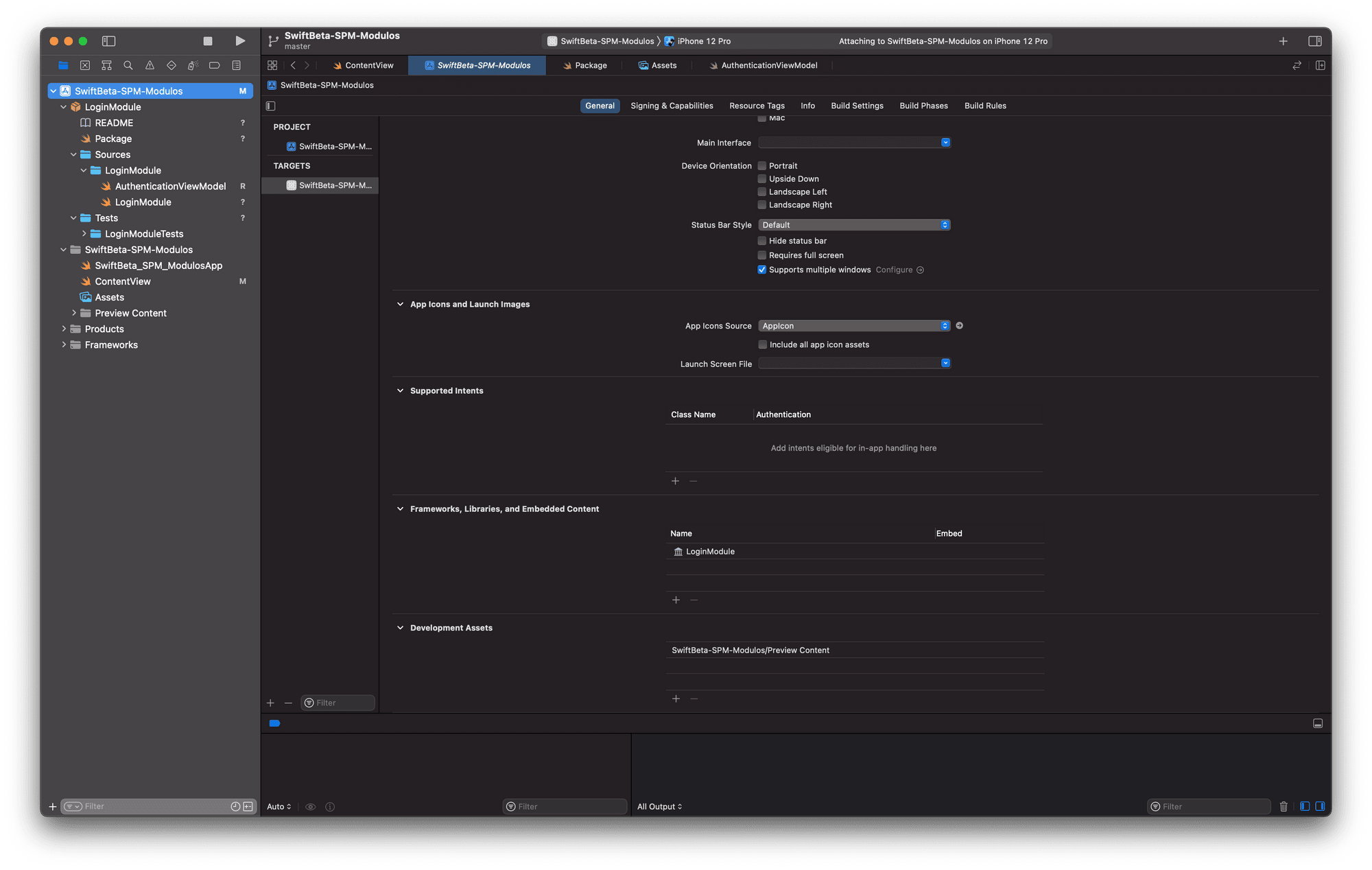Viewport: 1372px width, 870px height.
Task: Click arrow beside App Icons Source
Action: 960,326
